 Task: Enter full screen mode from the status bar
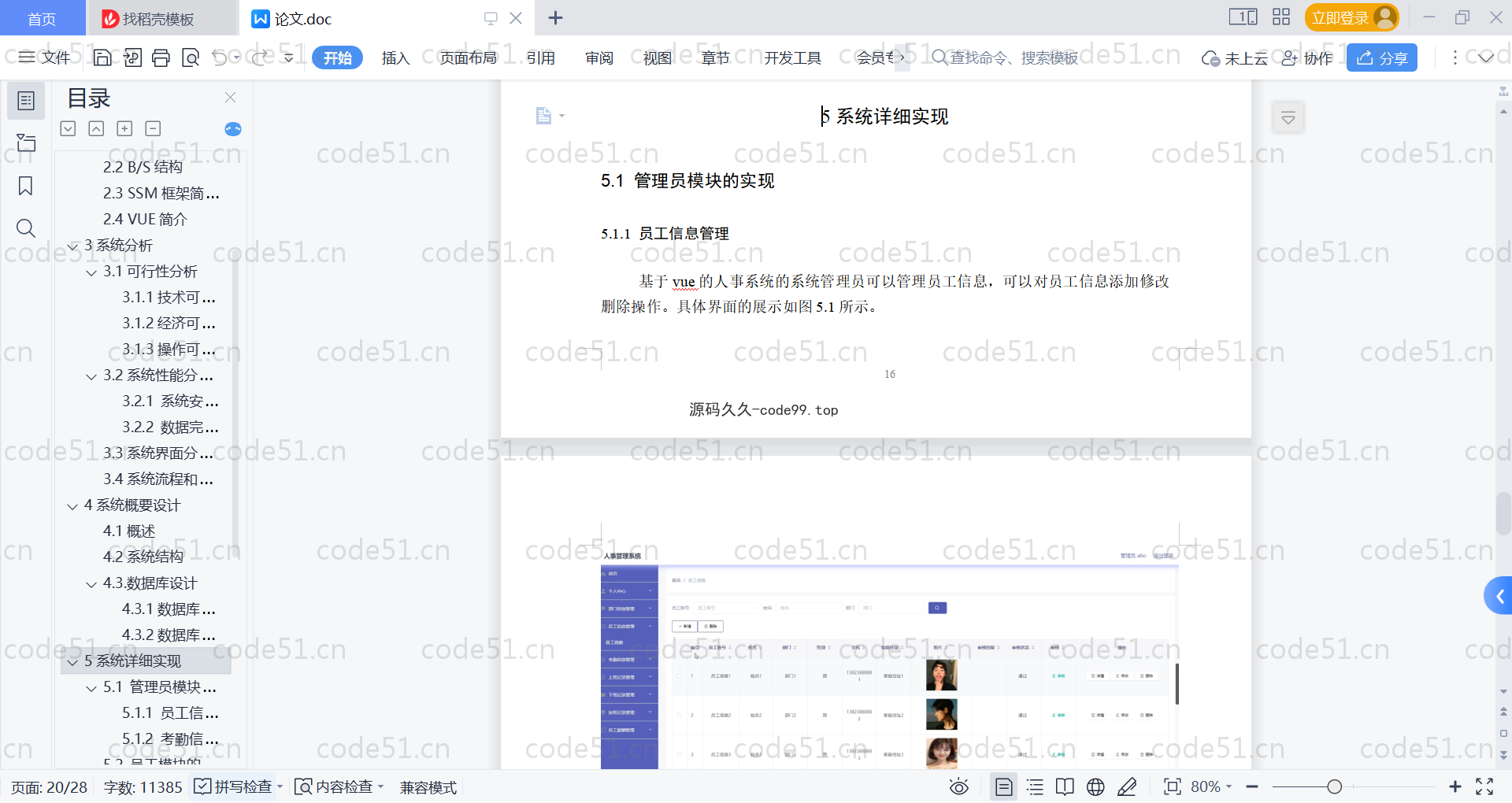(x=1484, y=786)
